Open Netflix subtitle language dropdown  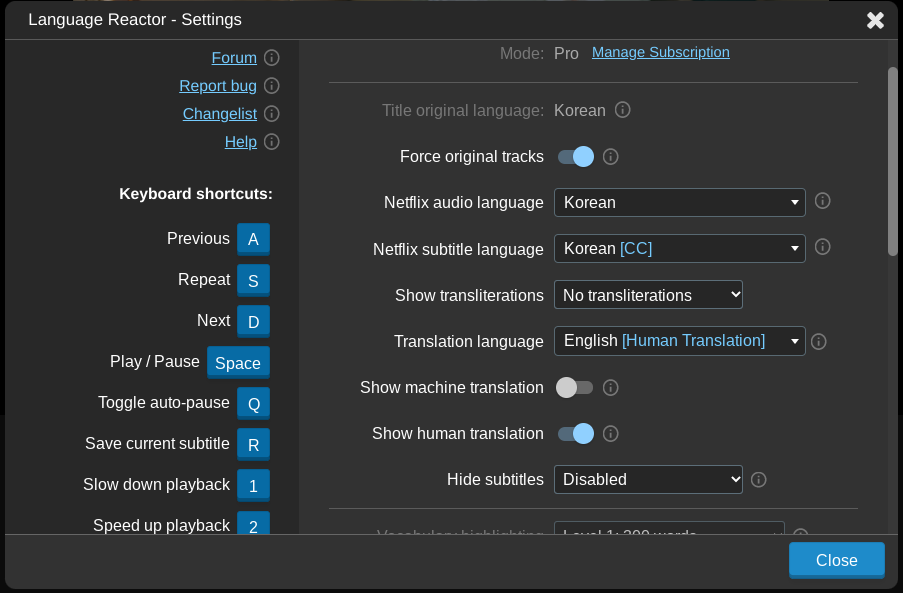coord(680,249)
